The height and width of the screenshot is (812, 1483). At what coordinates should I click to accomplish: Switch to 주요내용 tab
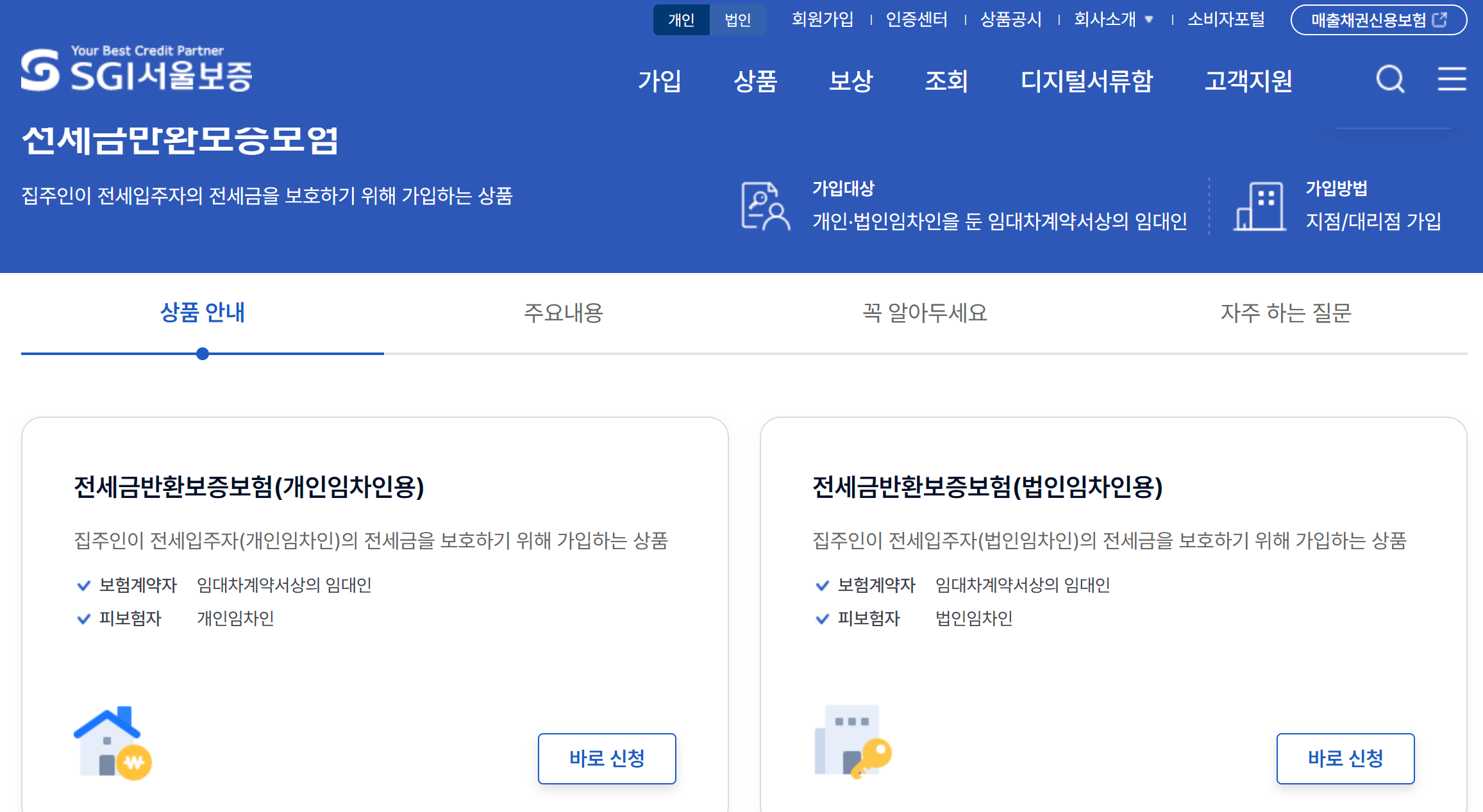click(x=562, y=313)
